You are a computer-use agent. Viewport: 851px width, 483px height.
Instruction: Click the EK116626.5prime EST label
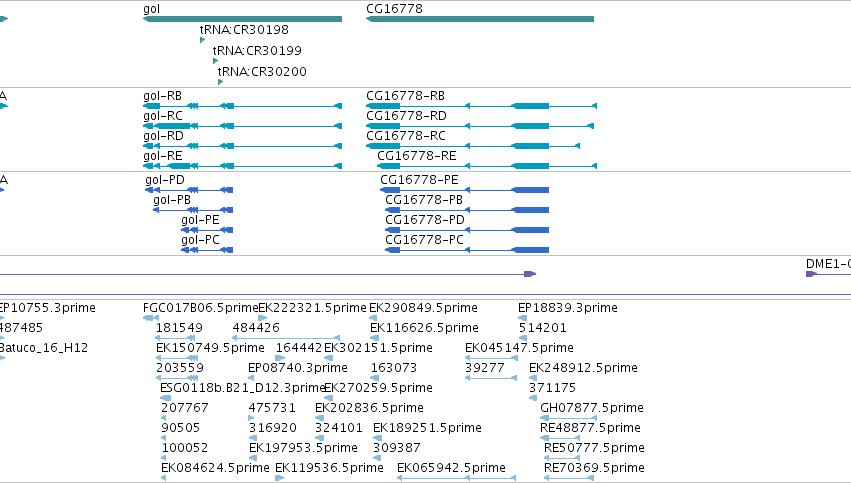424,328
